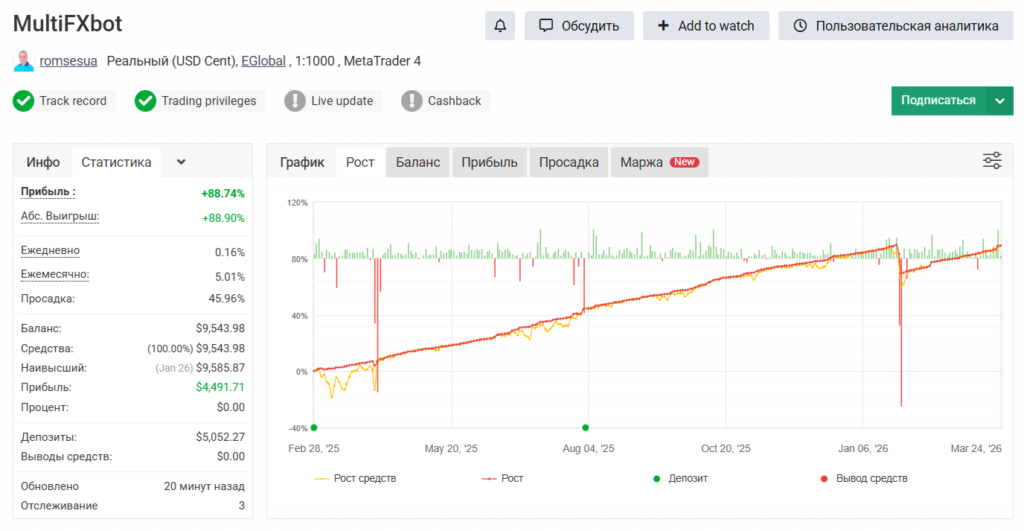Toggle the Рост legend series visibility

503,478
